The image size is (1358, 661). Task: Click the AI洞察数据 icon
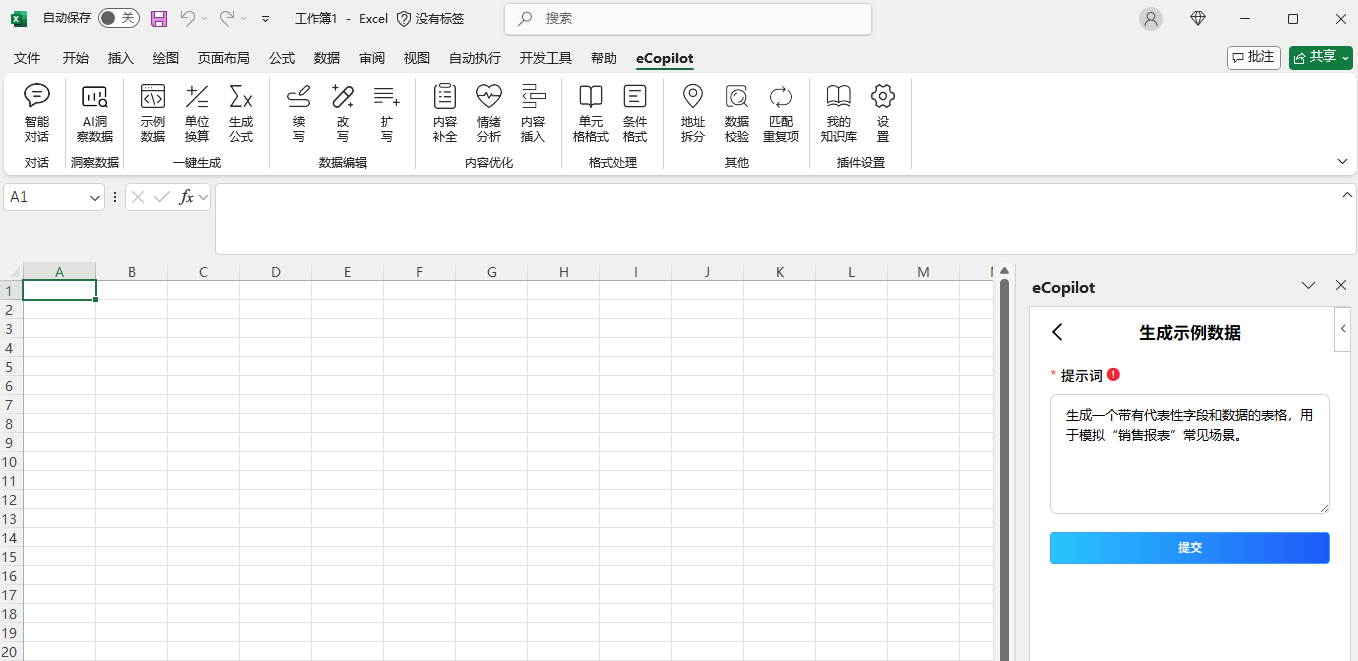pos(95,113)
